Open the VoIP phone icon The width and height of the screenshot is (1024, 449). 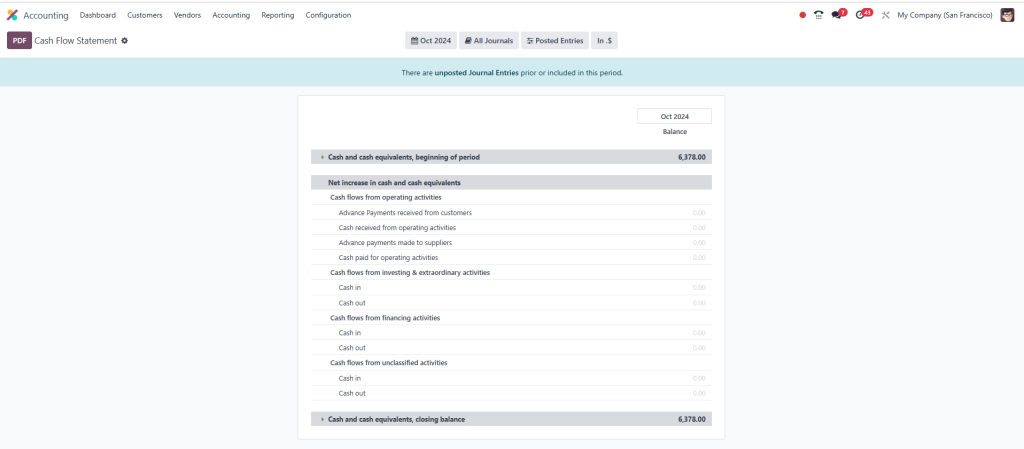(818, 15)
